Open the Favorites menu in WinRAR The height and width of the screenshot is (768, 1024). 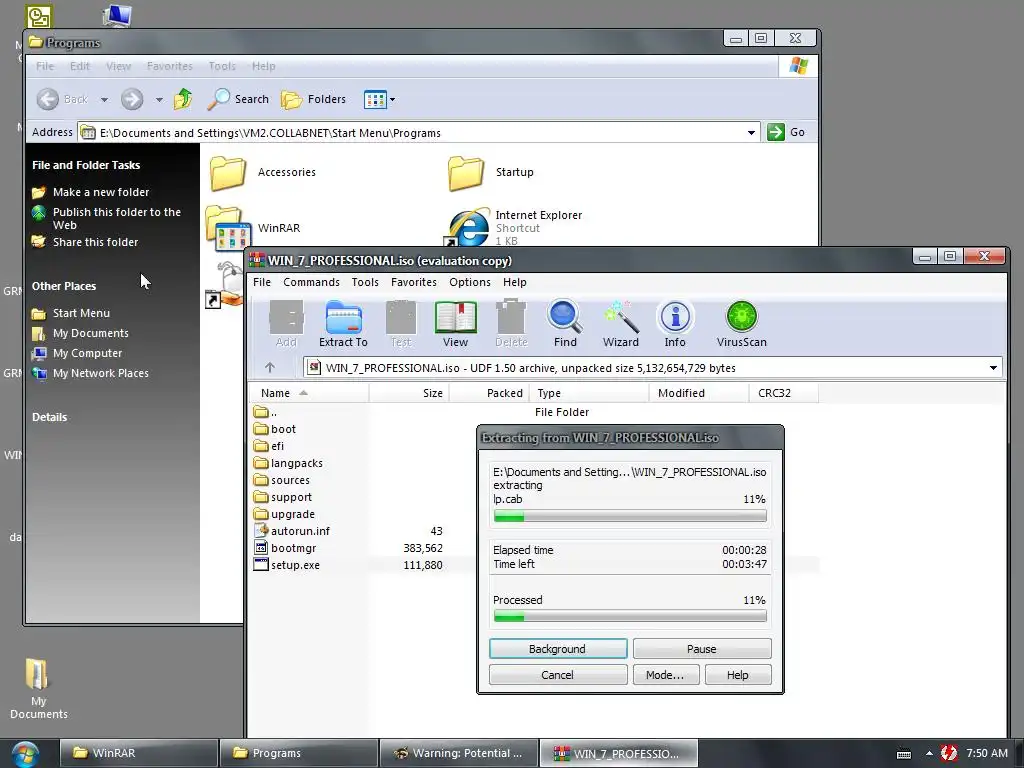413,282
